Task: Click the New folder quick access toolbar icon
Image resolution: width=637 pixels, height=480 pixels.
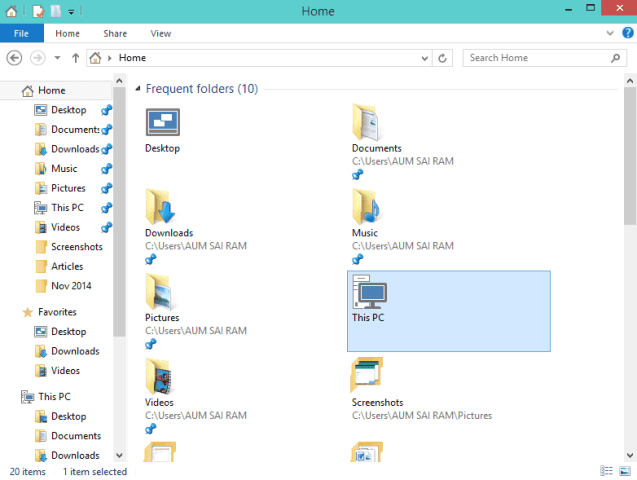Action: 56,11
